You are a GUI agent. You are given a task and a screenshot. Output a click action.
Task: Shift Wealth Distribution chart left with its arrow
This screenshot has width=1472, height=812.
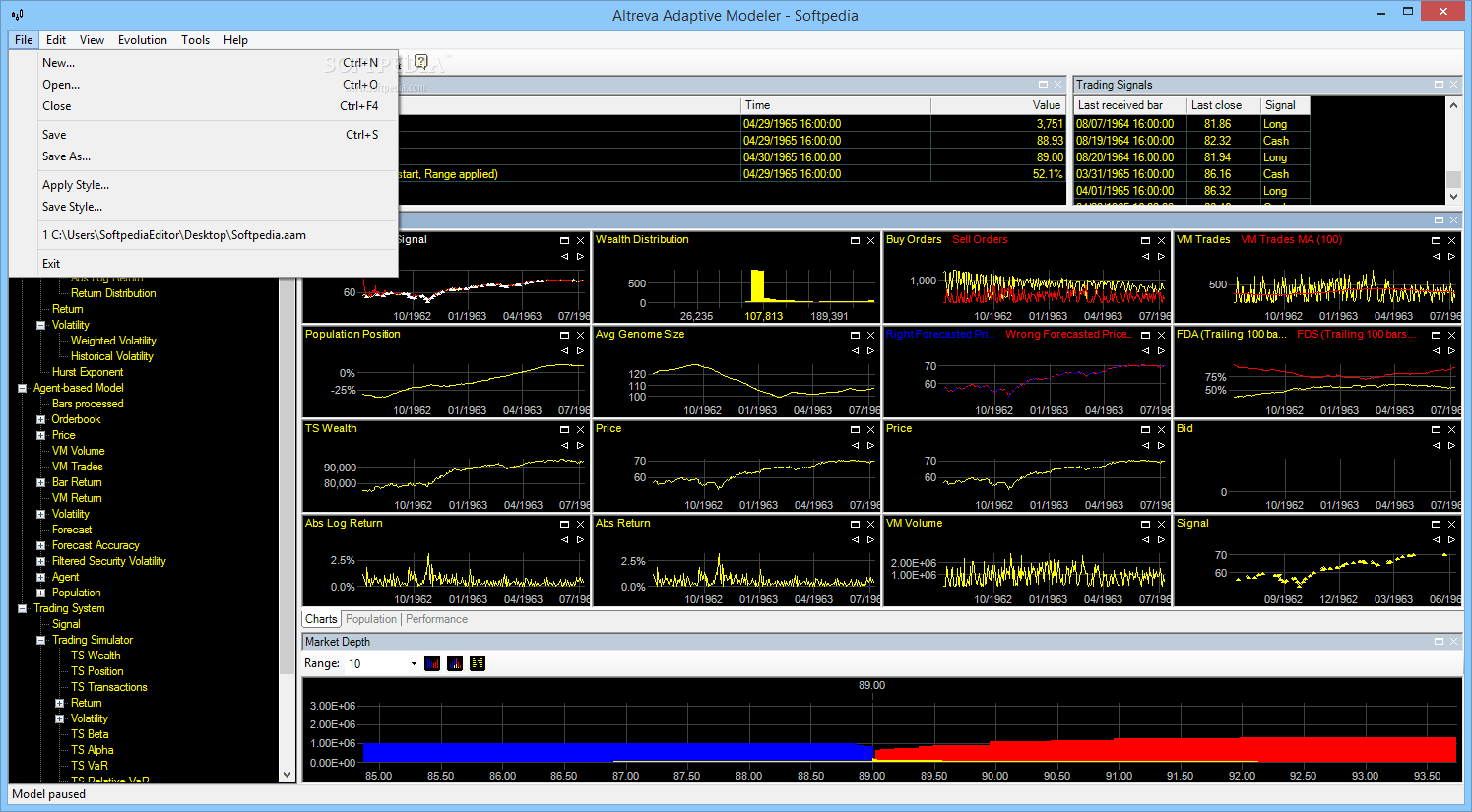pos(856,256)
